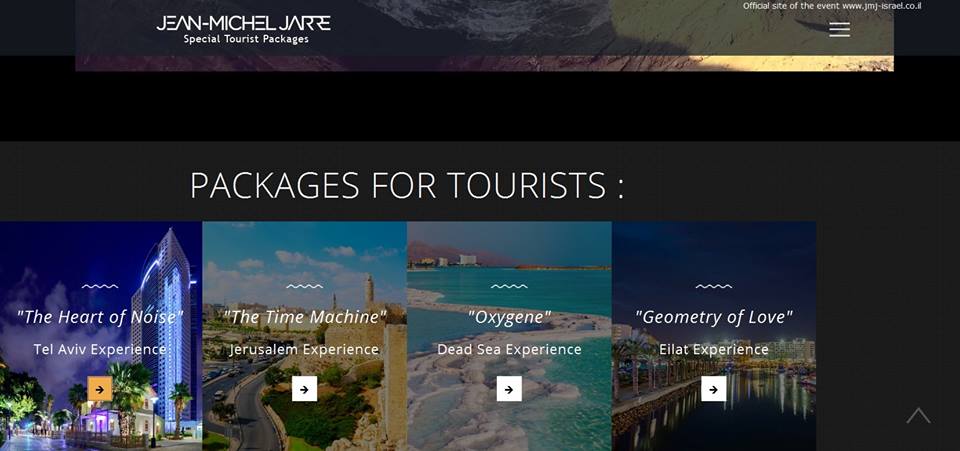960x451 pixels.
Task: Click the Jerusalem Experience label
Action: pyautogui.click(x=304, y=349)
